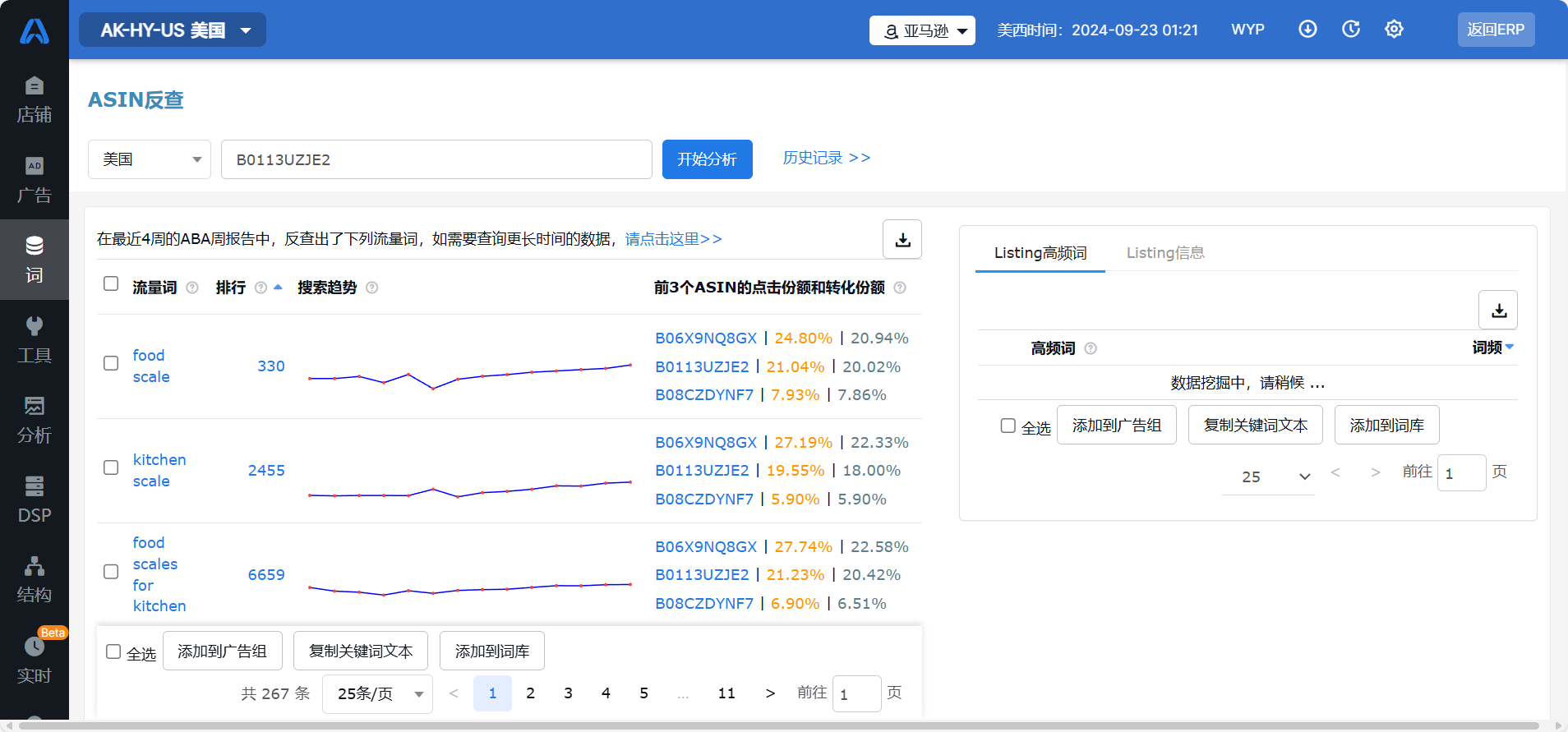Click 添加到词库 under keyword table
This screenshot has height=732, width=1568.
tap(492, 651)
